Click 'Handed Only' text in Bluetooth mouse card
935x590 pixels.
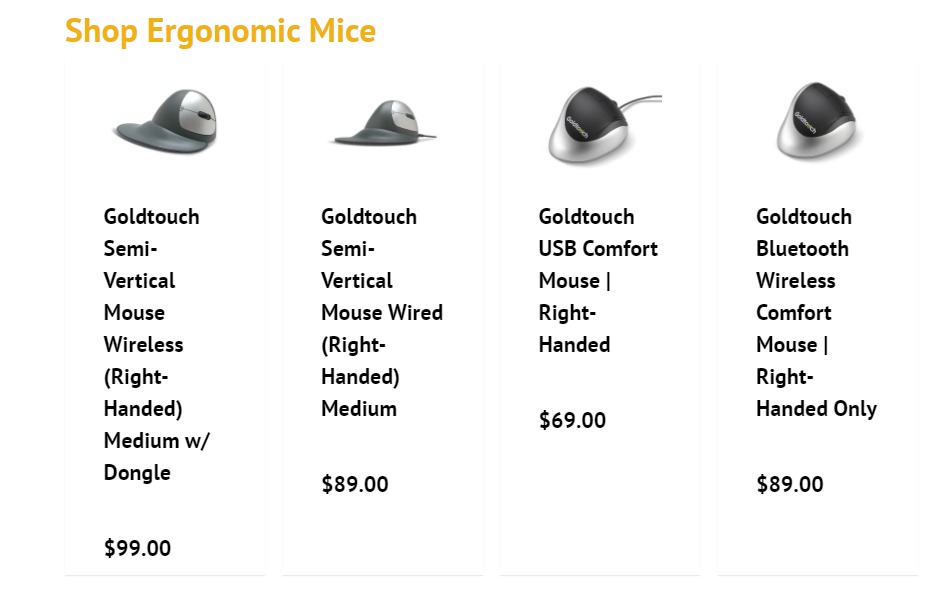816,409
